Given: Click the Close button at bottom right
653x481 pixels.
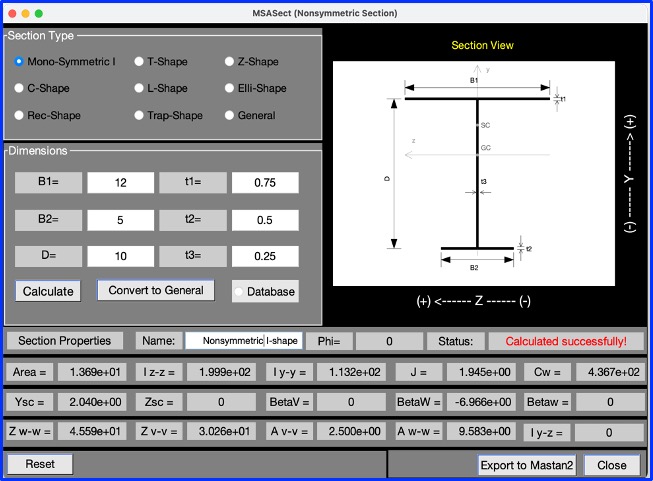Looking at the screenshot, I should (x=611, y=465).
